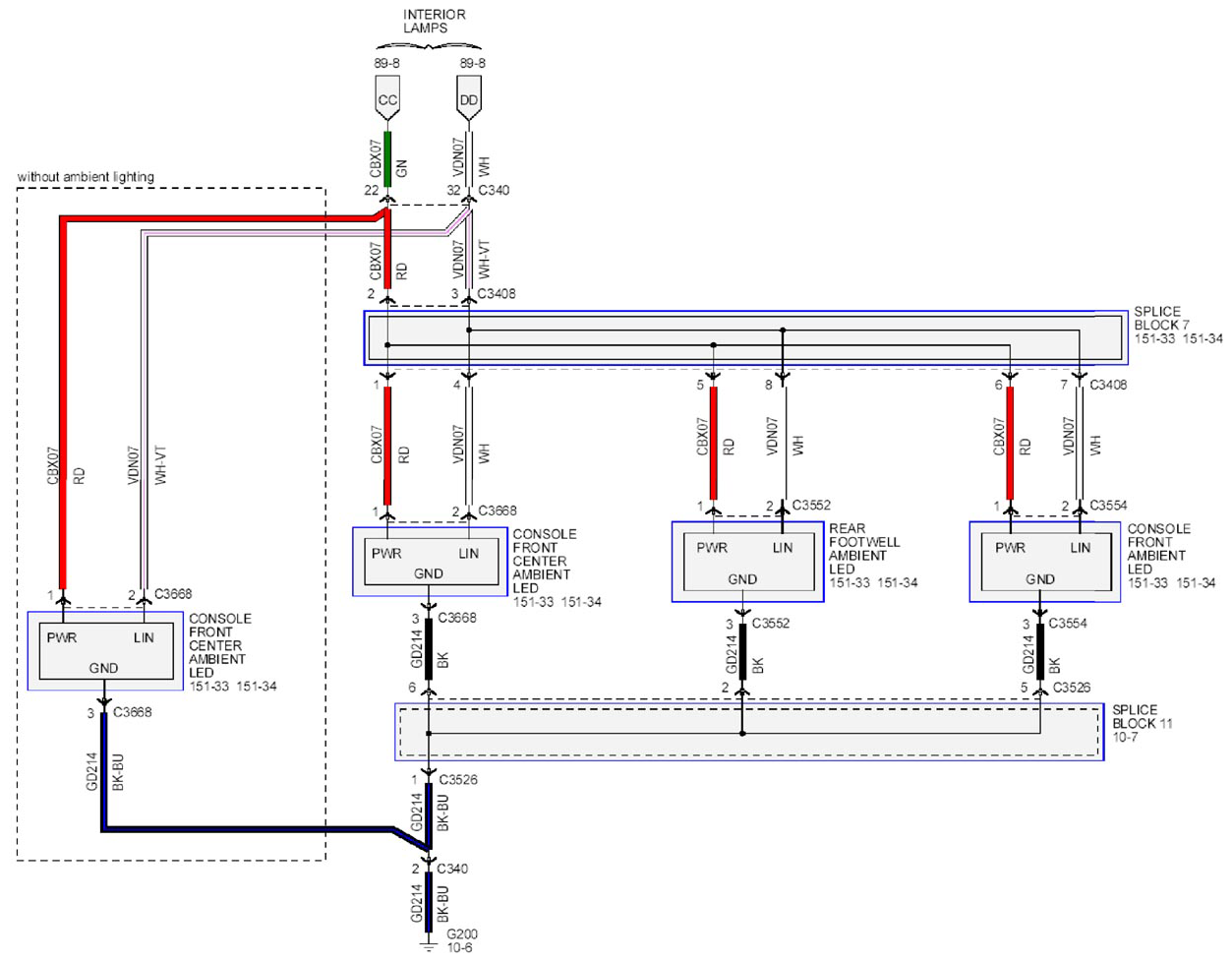The width and height of the screenshot is (1232, 962).
Task: Click PWR terminal of Console Front Ambient LED
Action: click(1010, 548)
